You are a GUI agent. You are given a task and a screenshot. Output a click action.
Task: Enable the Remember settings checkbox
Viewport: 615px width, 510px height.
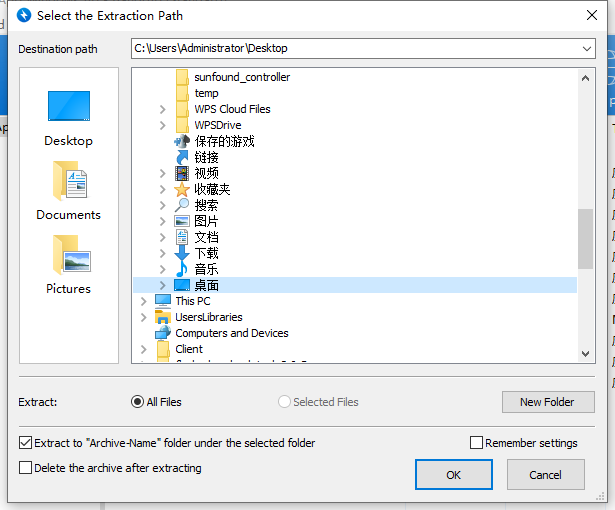[x=476, y=443]
